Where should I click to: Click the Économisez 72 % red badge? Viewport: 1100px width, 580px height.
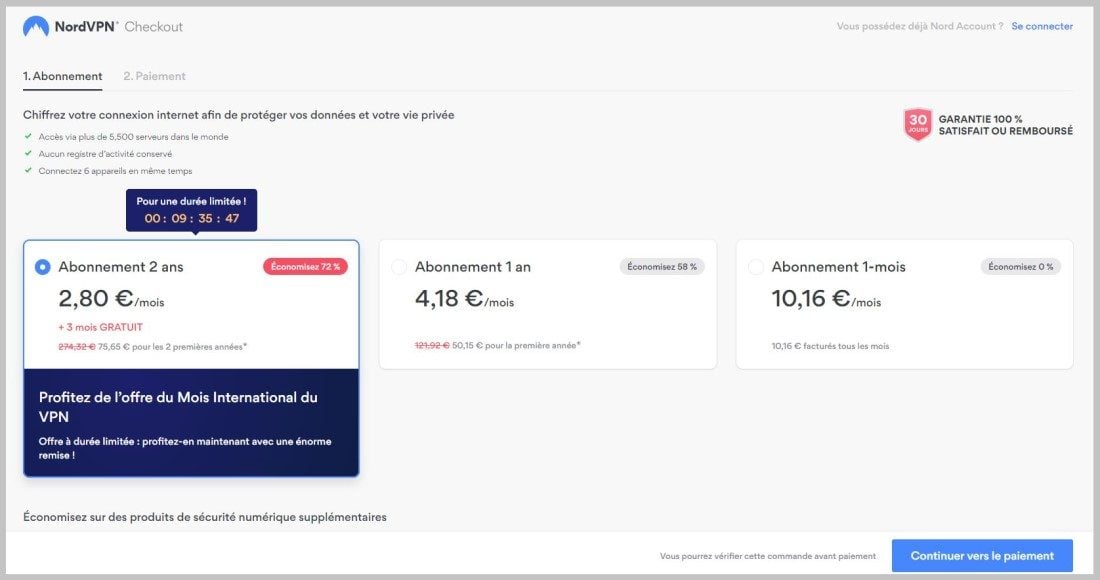point(305,267)
